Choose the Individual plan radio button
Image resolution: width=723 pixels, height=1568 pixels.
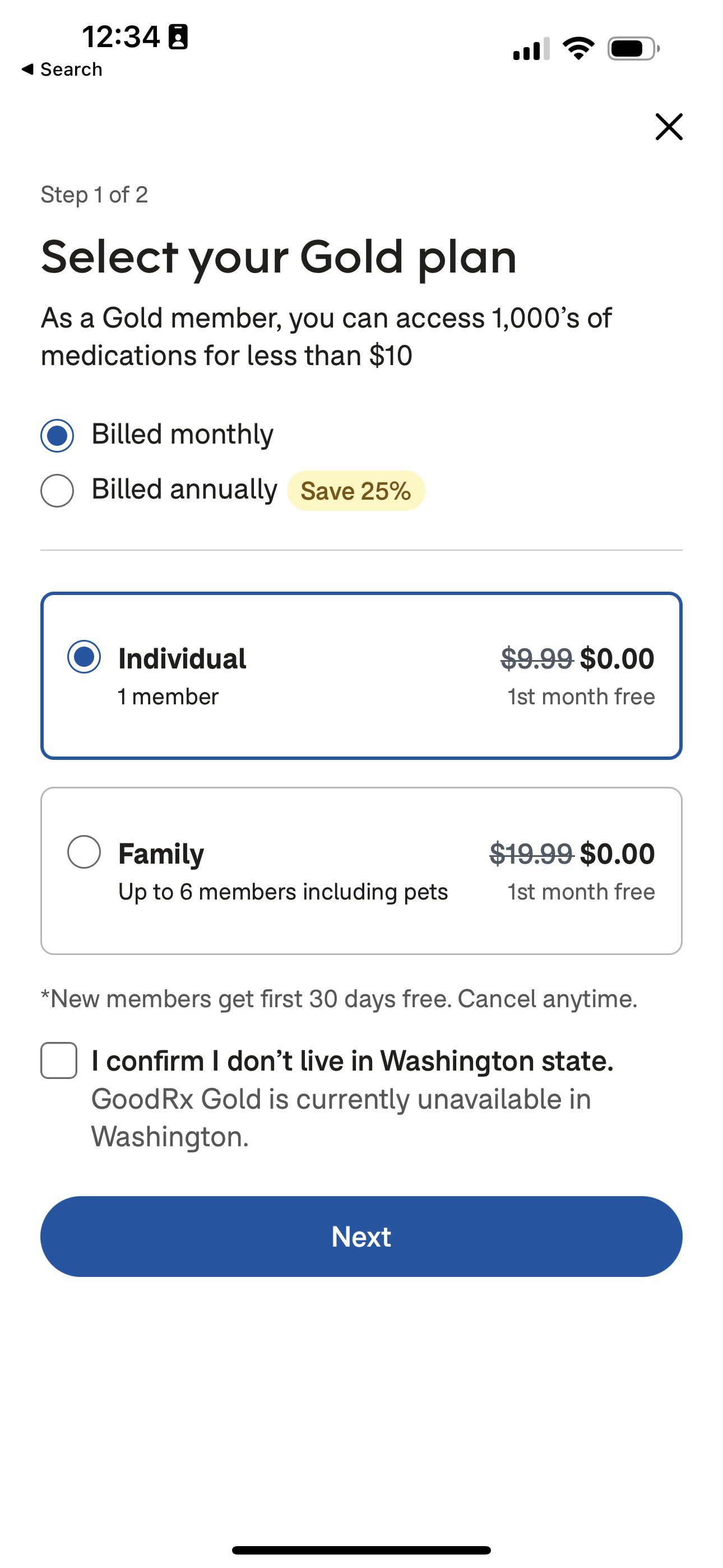coord(84,657)
